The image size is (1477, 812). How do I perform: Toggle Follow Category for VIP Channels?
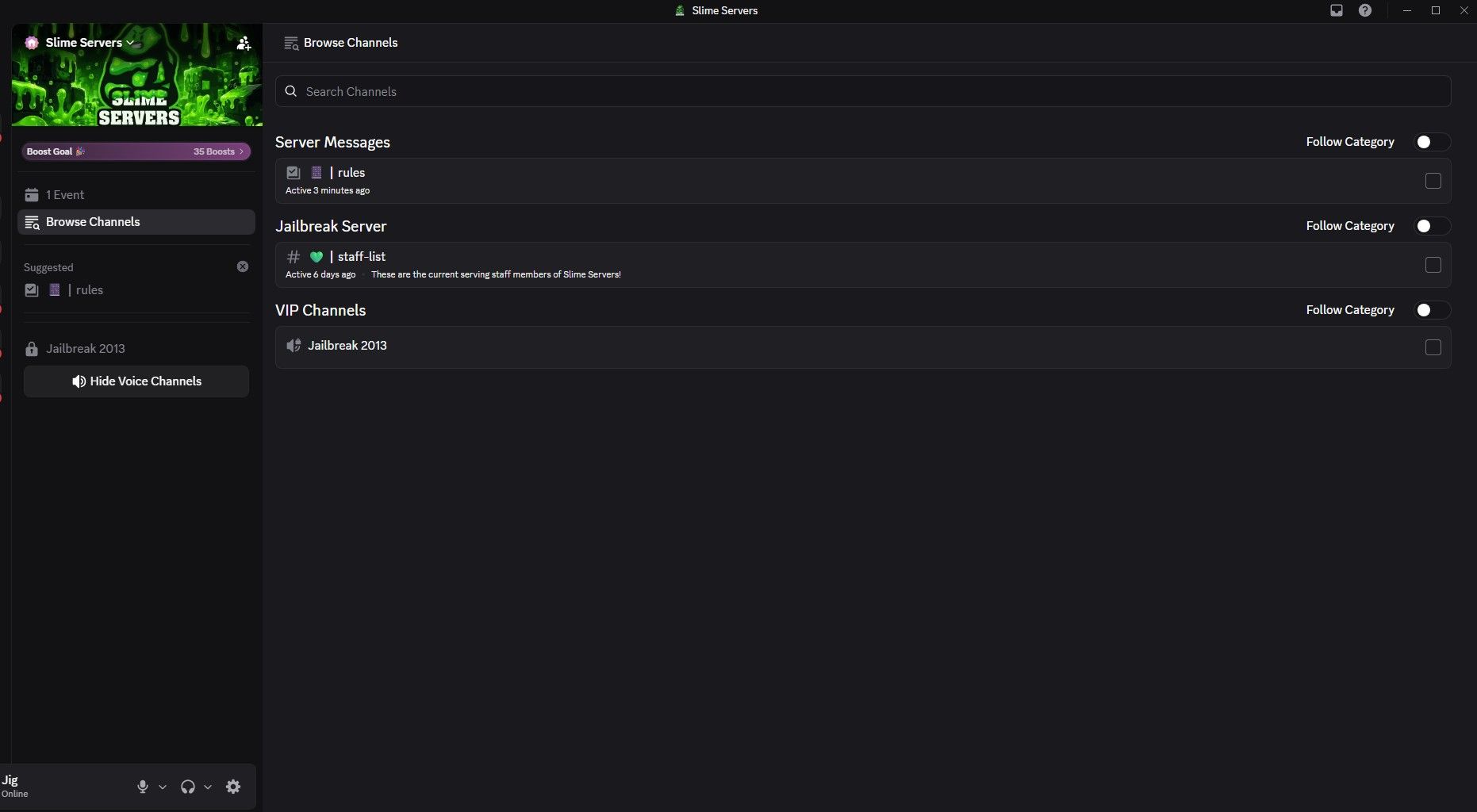pyautogui.click(x=1433, y=310)
